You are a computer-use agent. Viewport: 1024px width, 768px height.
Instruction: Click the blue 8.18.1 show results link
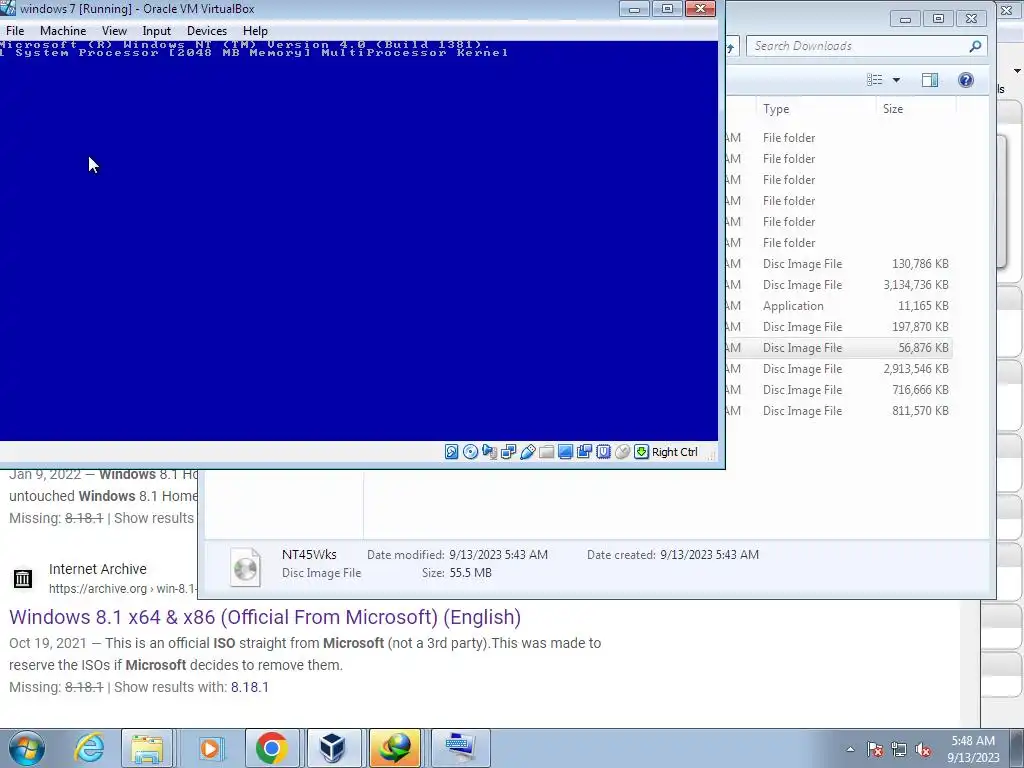tap(249, 687)
